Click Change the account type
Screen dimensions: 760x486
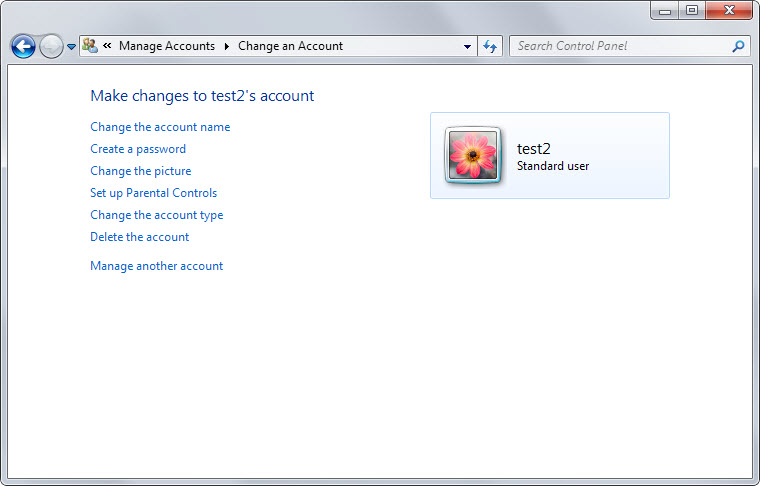tap(157, 215)
